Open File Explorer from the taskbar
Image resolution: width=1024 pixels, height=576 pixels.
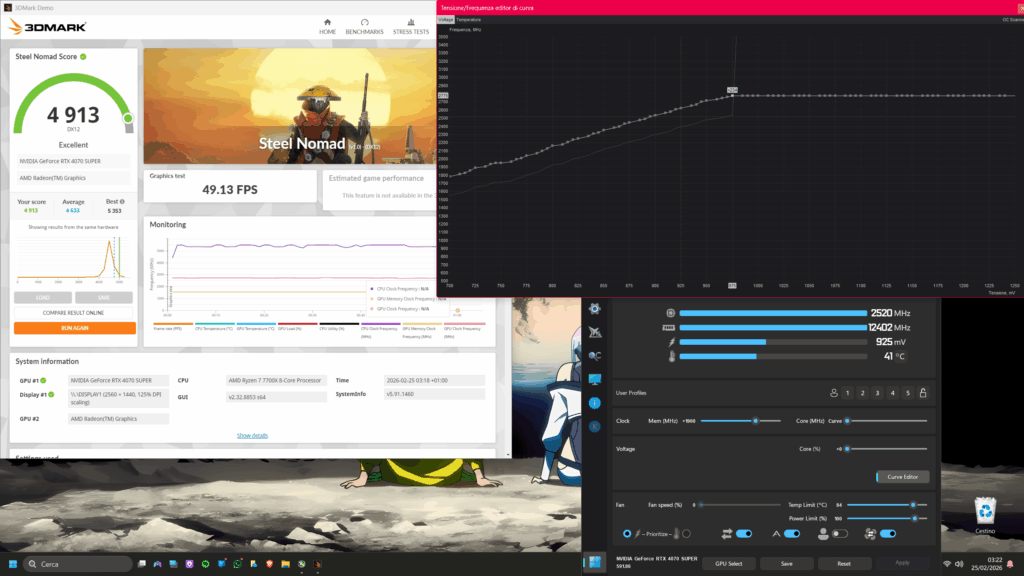285,564
